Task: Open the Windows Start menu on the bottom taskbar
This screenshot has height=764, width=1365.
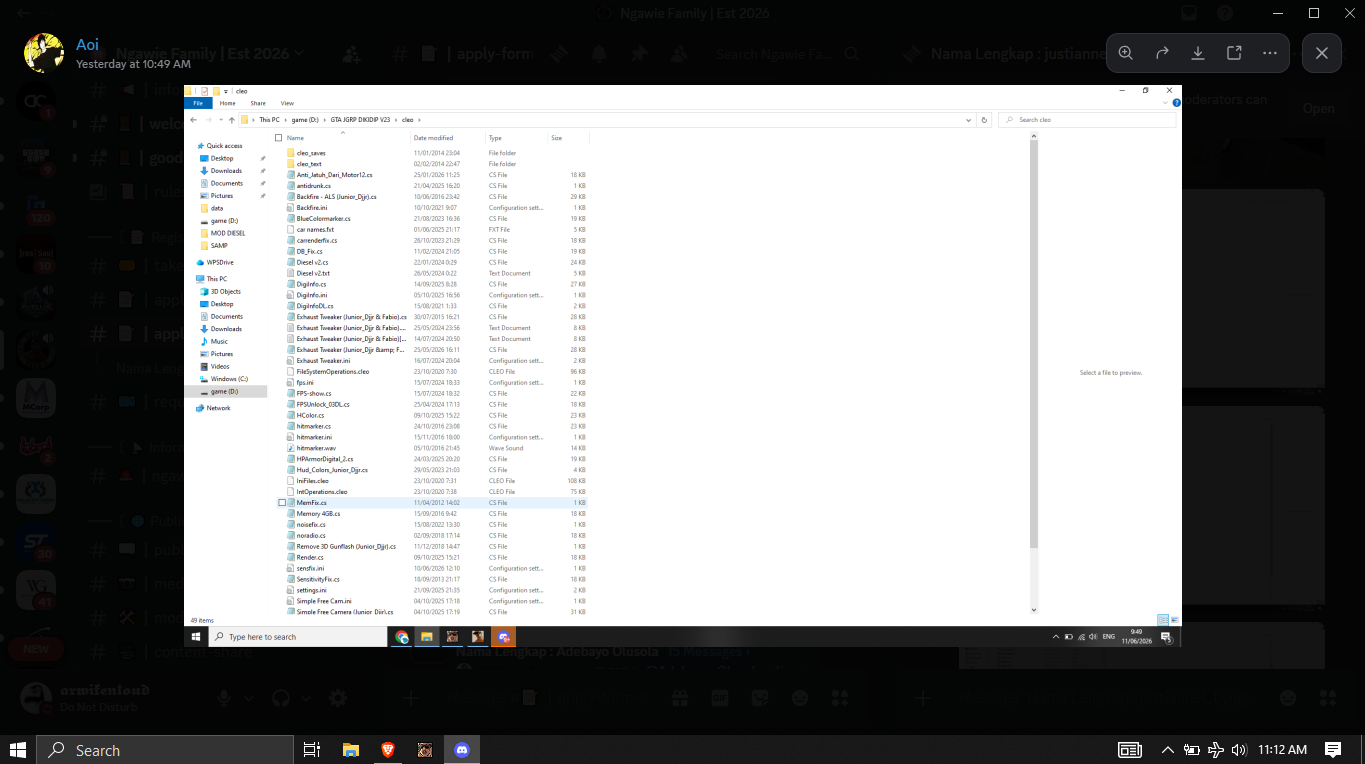Action: [18, 749]
